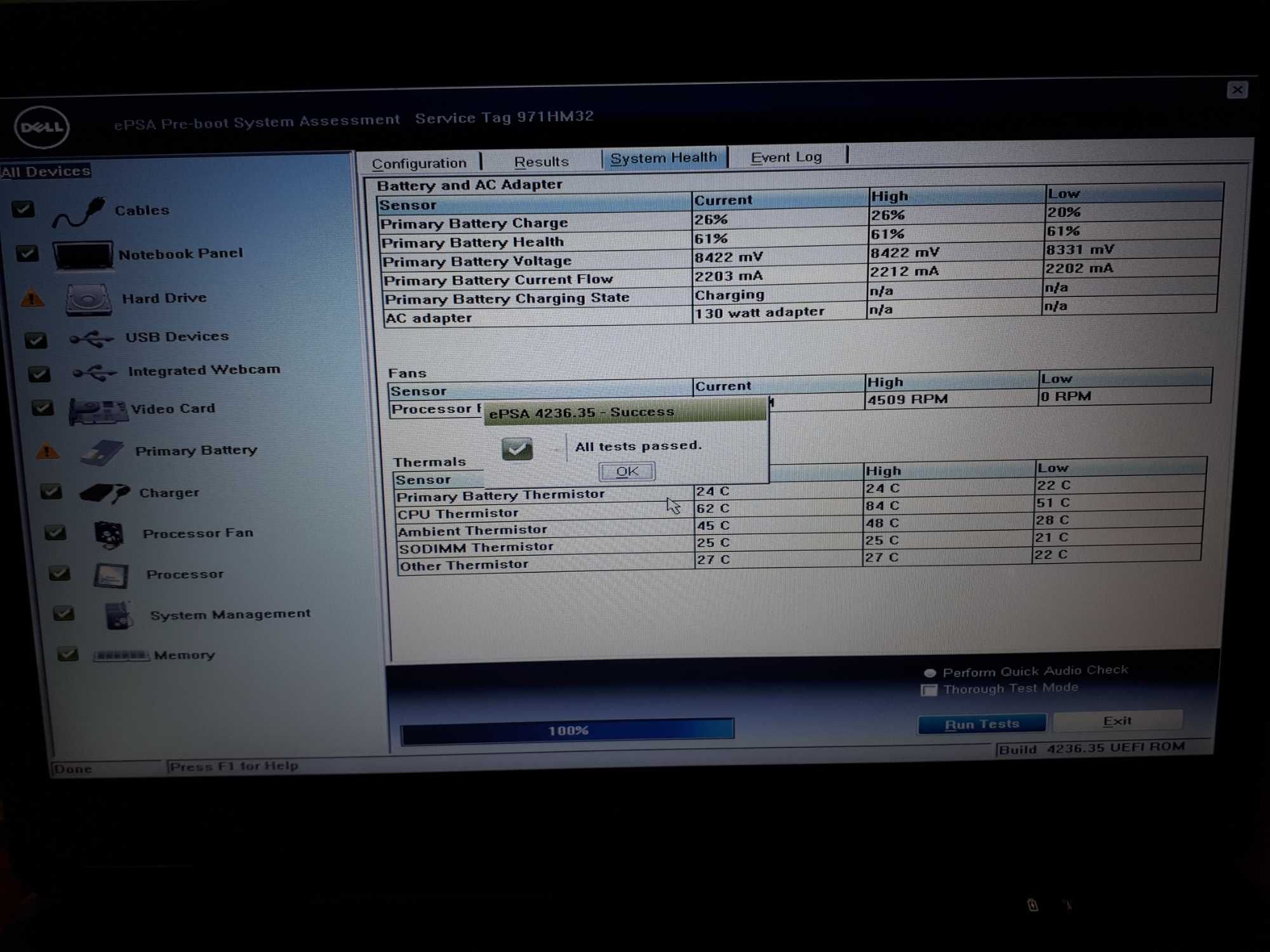Screen dimensions: 1270x952
Task: Click the Ambient Thermistor row label
Action: point(472,531)
